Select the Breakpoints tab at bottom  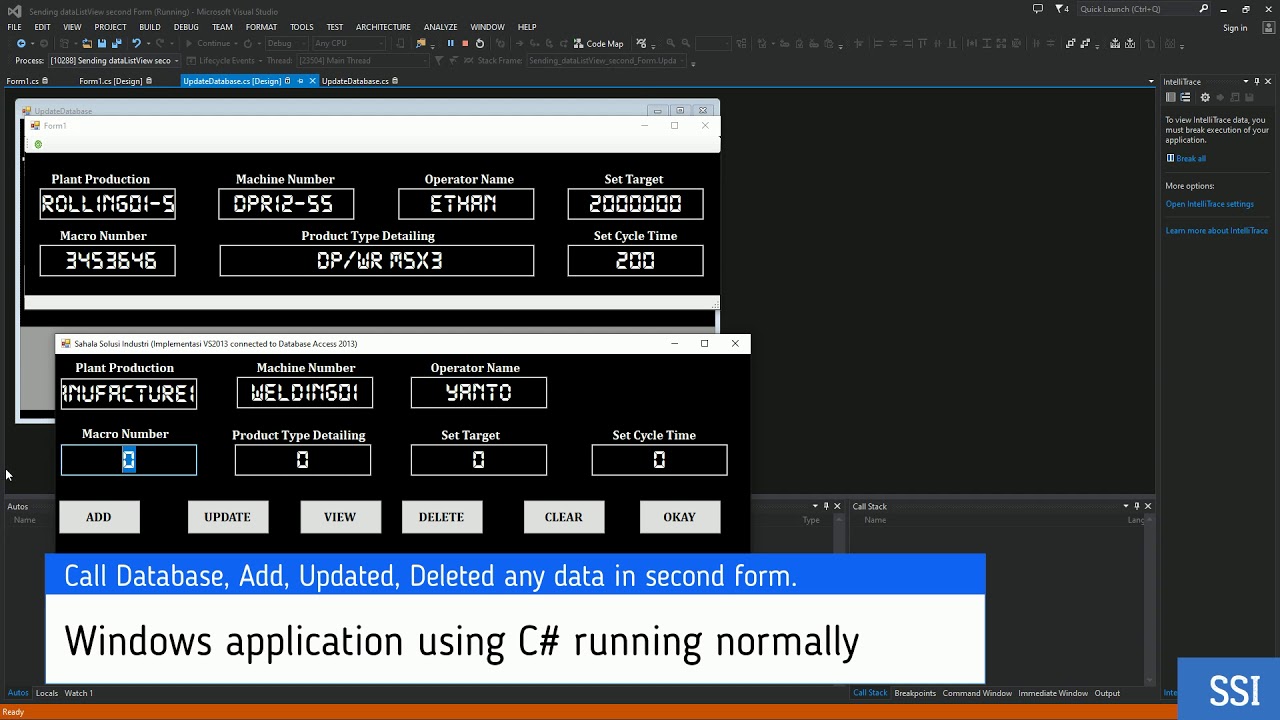pos(915,693)
